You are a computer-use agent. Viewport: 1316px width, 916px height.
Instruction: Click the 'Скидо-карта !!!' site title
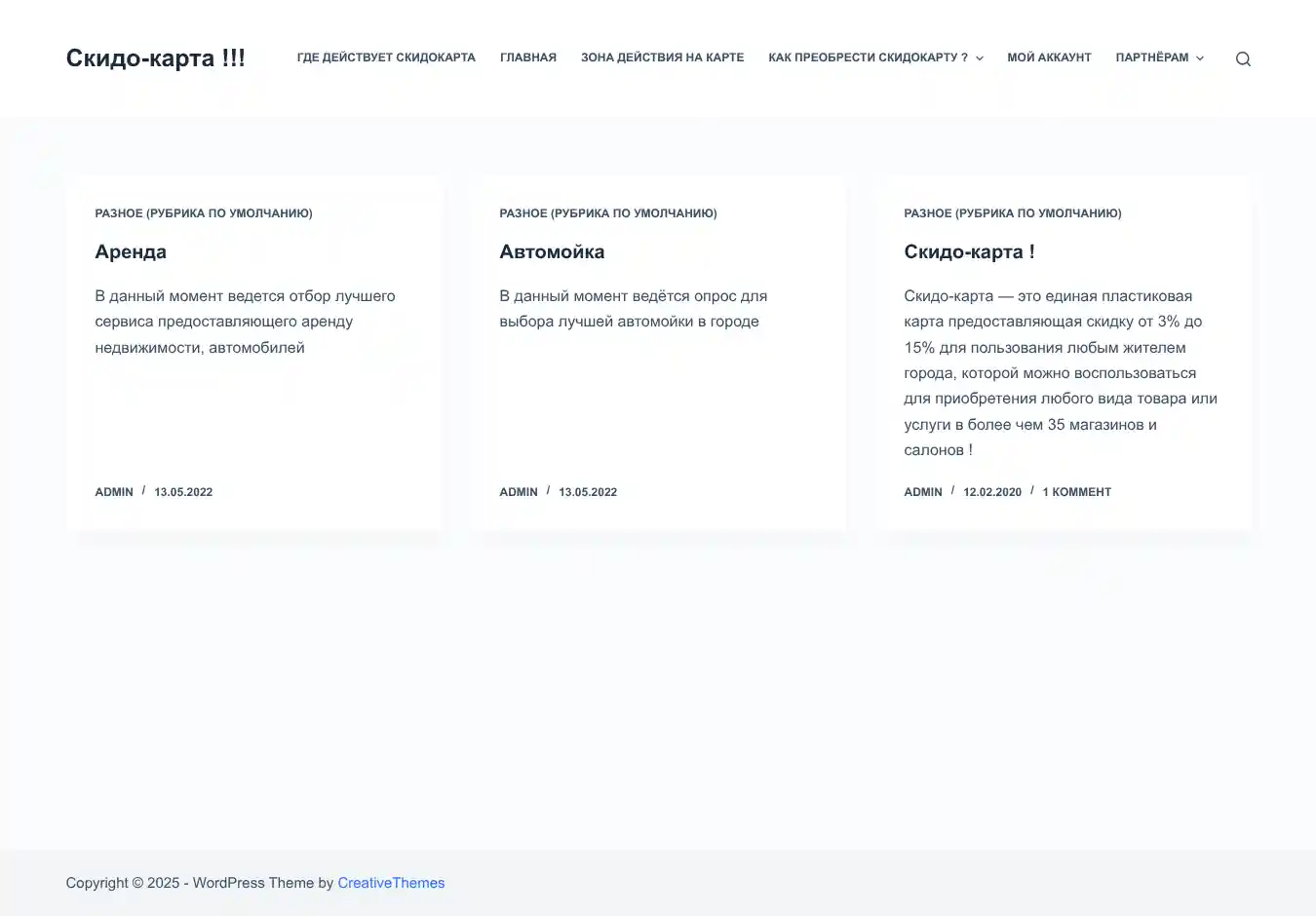pyautogui.click(x=156, y=58)
